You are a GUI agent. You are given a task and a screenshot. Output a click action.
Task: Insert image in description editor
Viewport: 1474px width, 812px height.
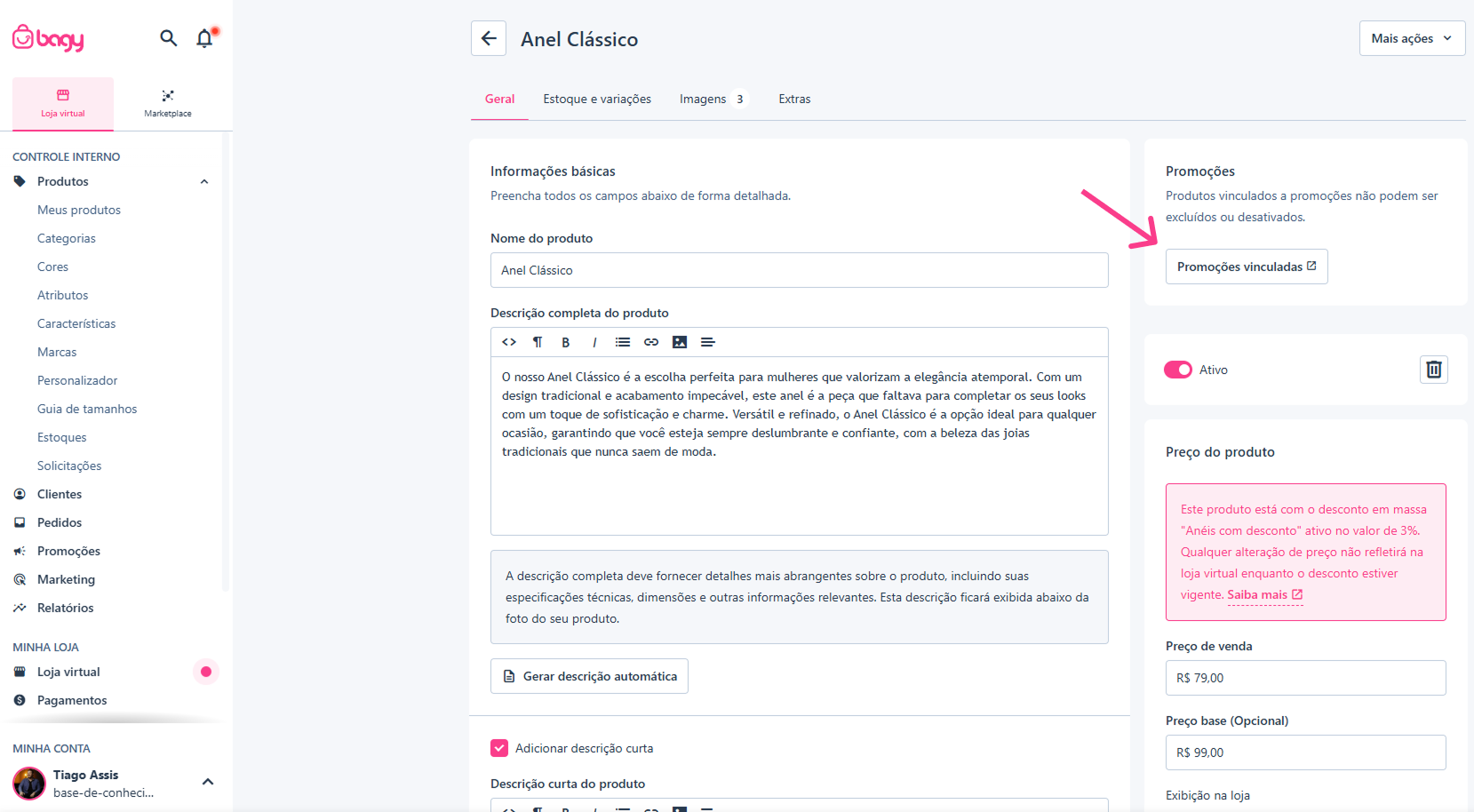[x=680, y=342]
